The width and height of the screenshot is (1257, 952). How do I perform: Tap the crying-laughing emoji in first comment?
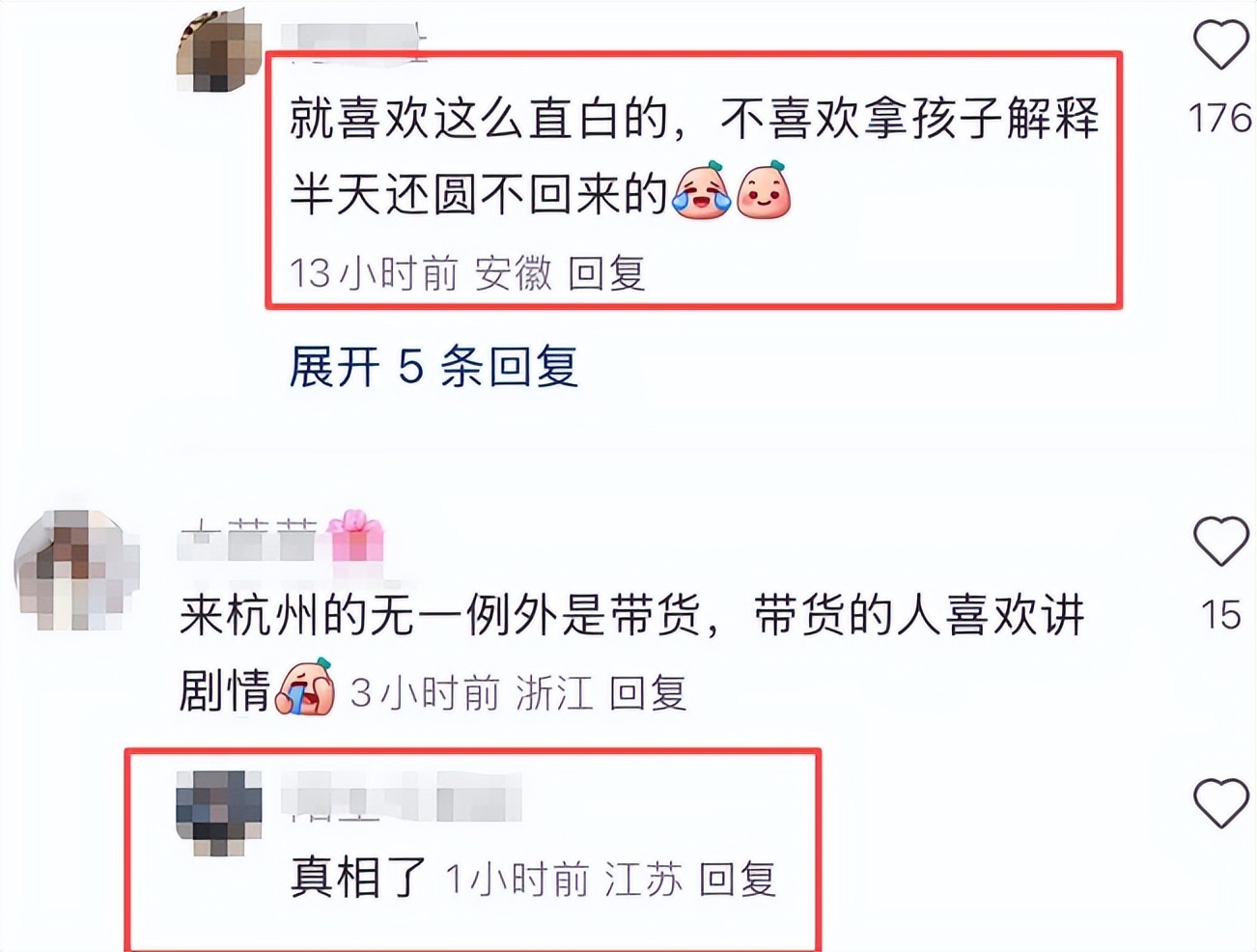(701, 191)
